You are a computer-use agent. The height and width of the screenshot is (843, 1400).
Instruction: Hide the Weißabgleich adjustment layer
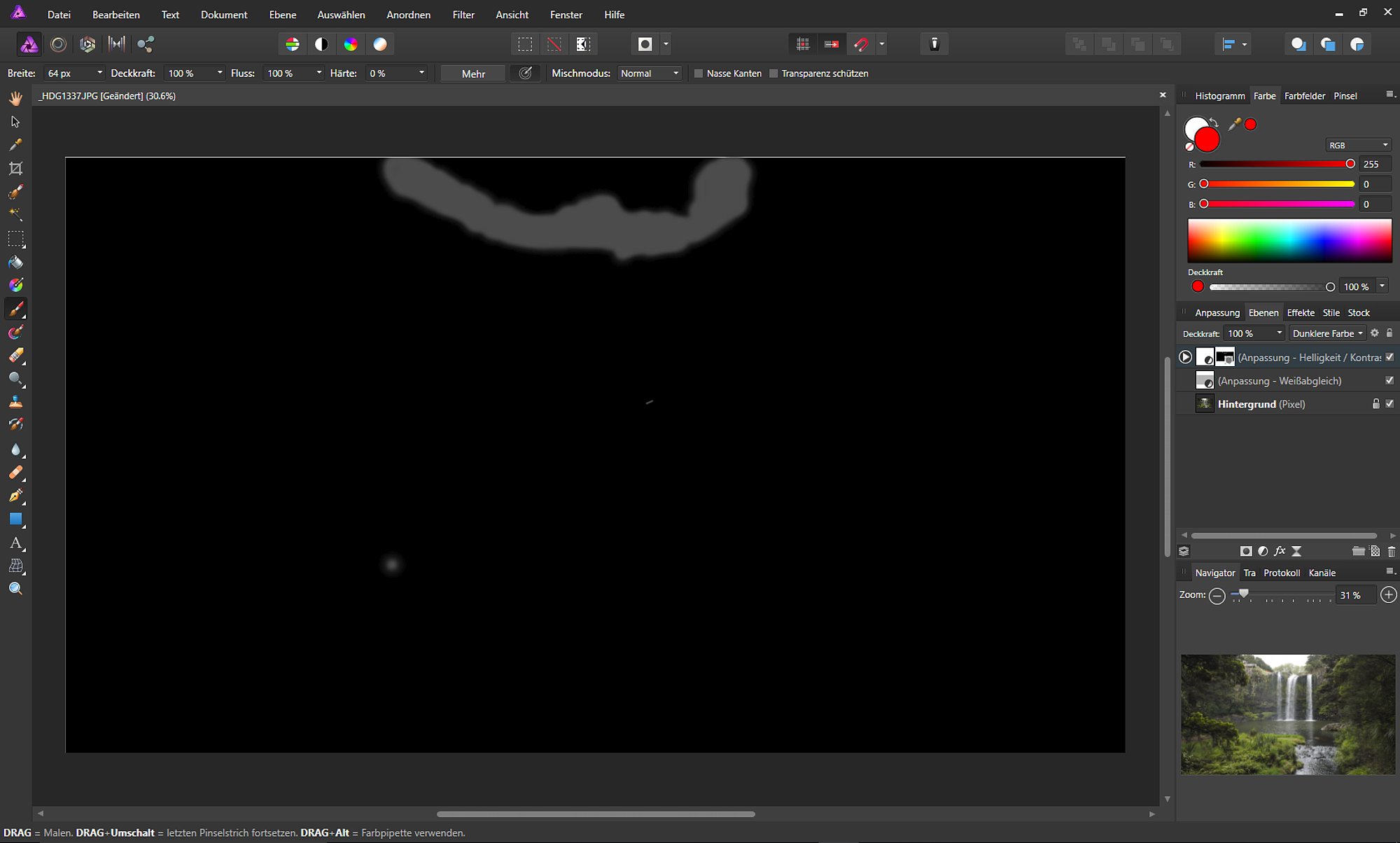click(x=1389, y=380)
